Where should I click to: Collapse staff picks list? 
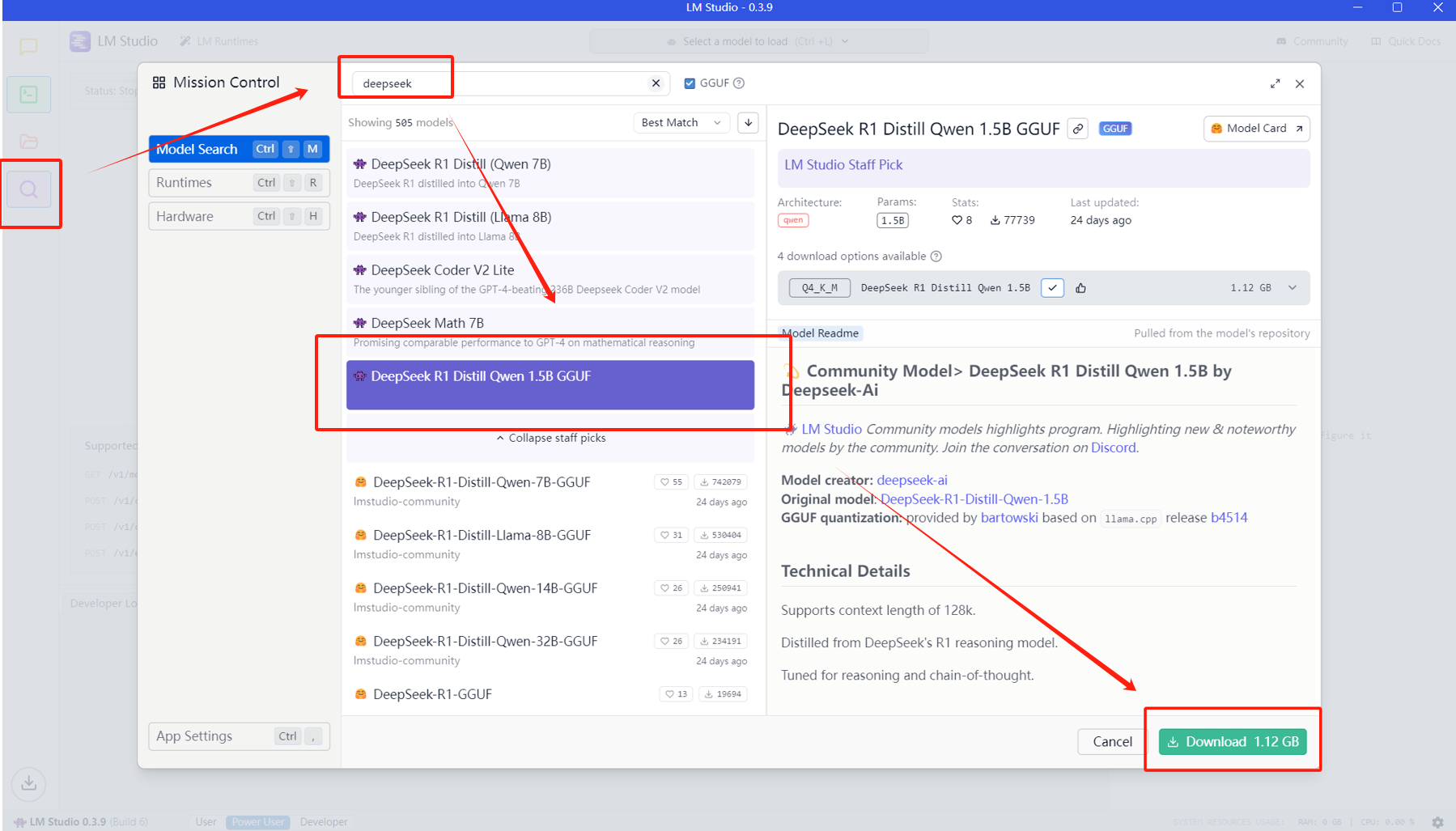click(x=550, y=439)
